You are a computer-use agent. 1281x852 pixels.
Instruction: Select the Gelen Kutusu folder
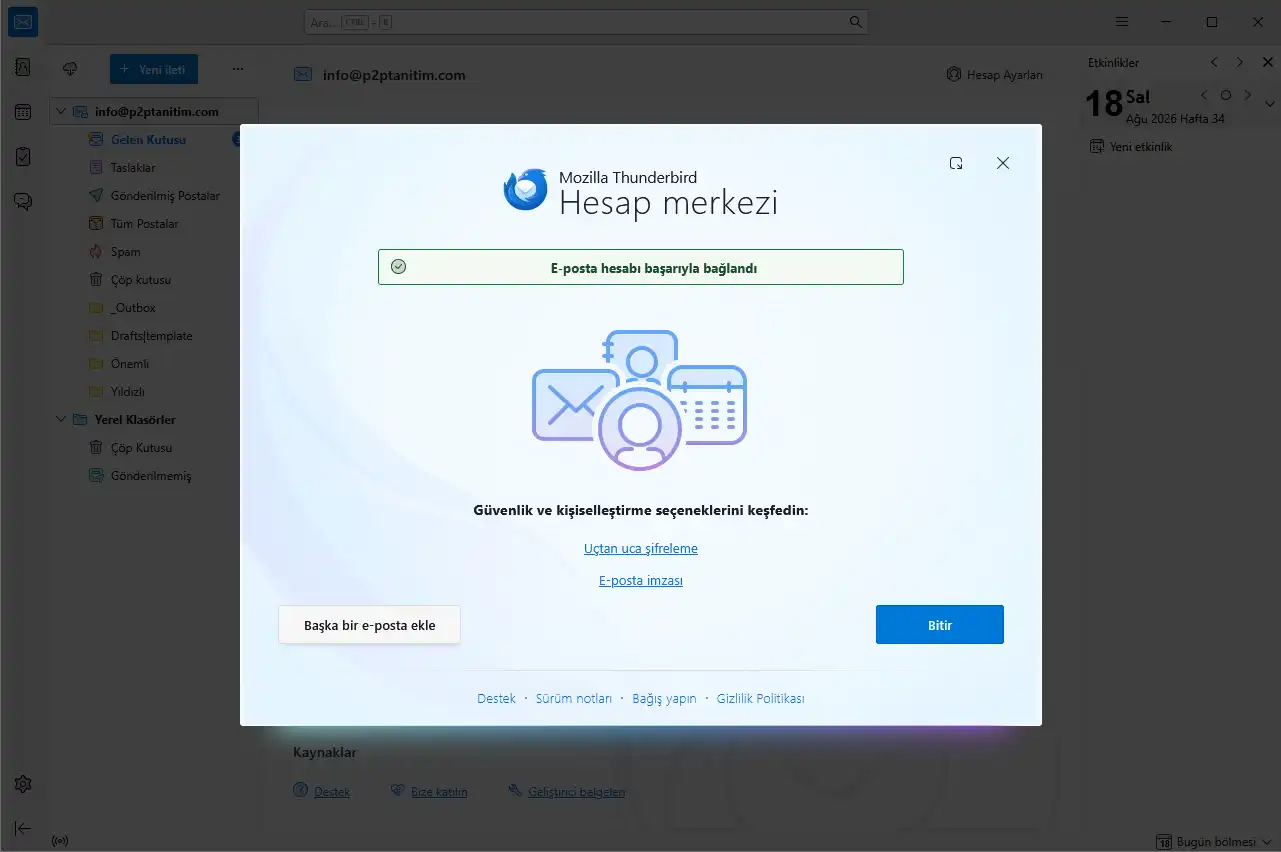(148, 140)
